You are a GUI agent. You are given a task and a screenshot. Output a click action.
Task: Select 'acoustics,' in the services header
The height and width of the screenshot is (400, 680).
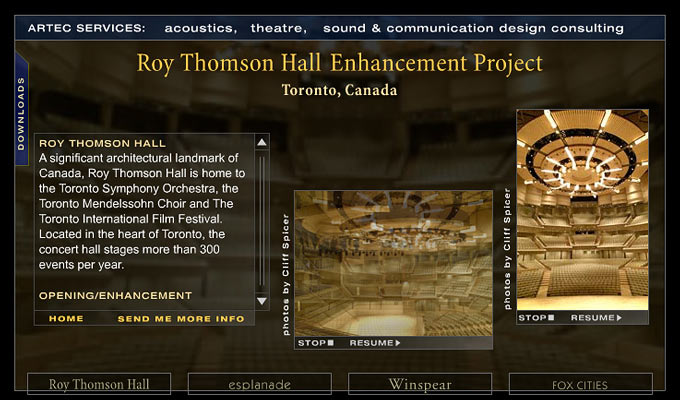pos(201,28)
